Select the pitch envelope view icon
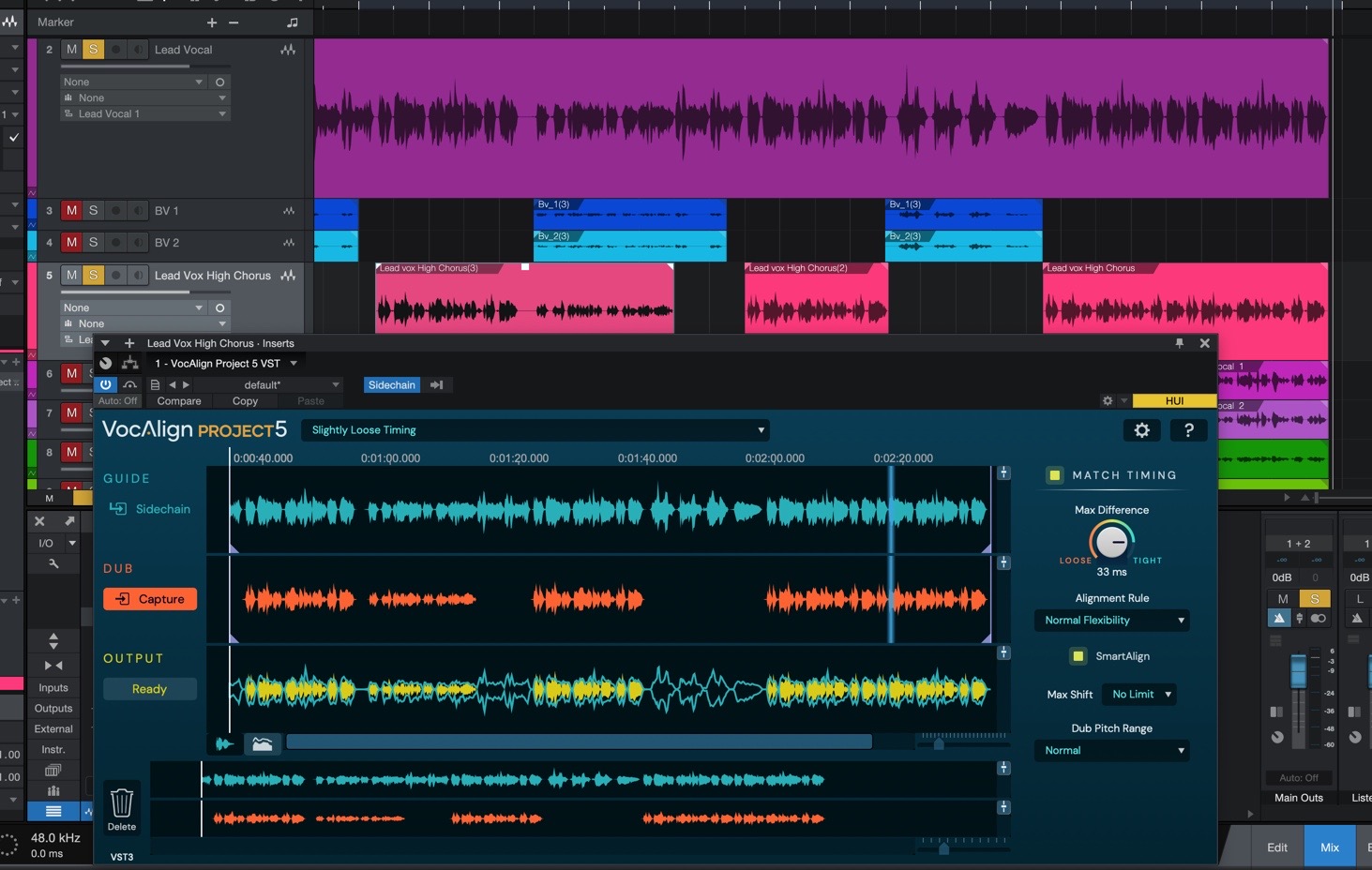Screen dimensions: 1372x870 (263, 743)
